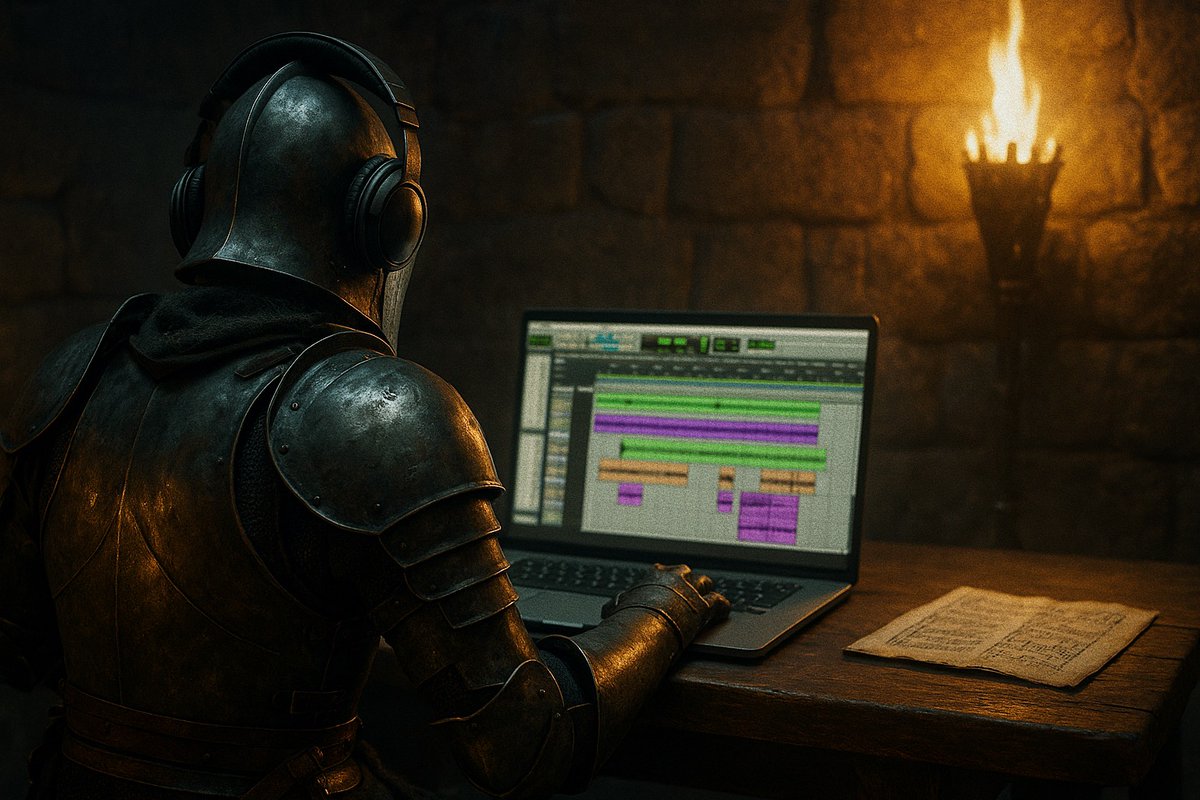1200x800 pixels.
Task: Select the green clip below the long purple clip
Action: [723, 454]
